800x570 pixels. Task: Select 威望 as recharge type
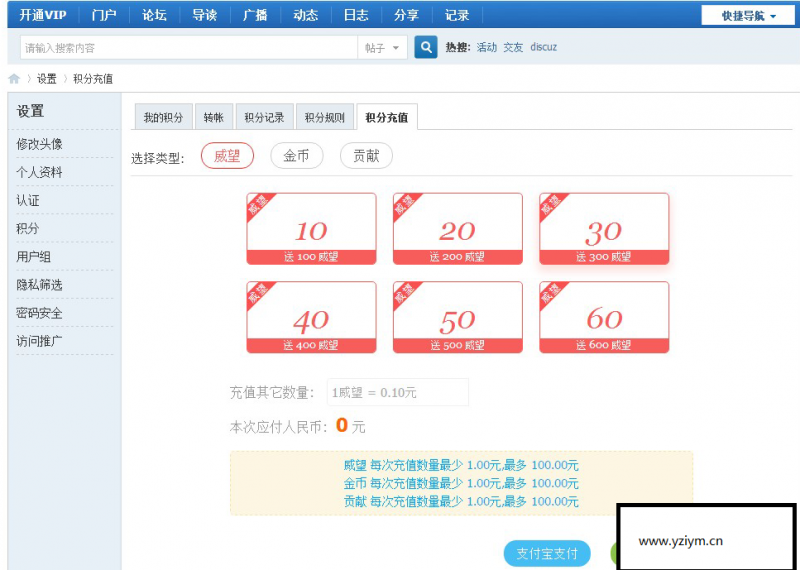pos(227,156)
